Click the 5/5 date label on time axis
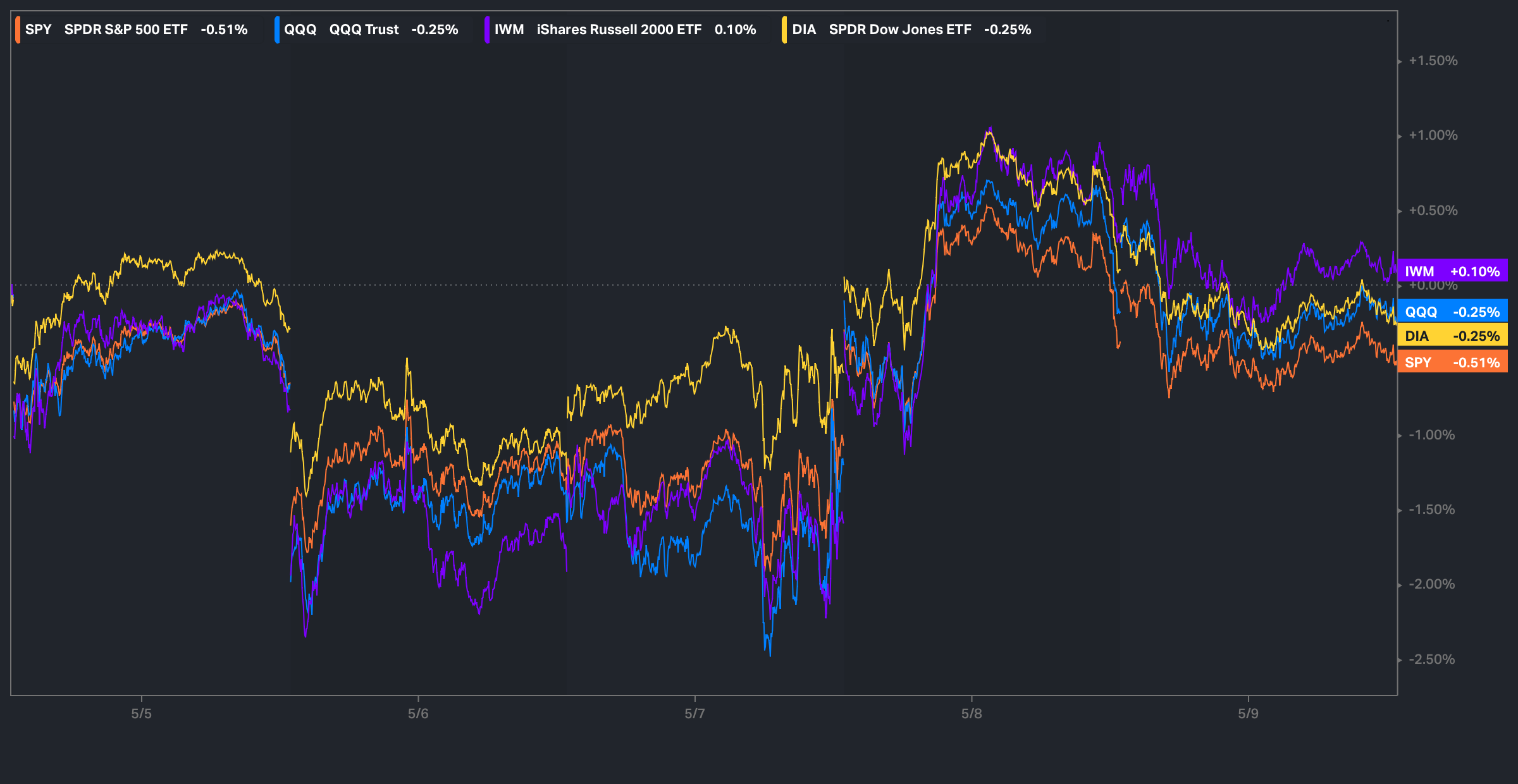Image resolution: width=1518 pixels, height=784 pixels. (141, 714)
